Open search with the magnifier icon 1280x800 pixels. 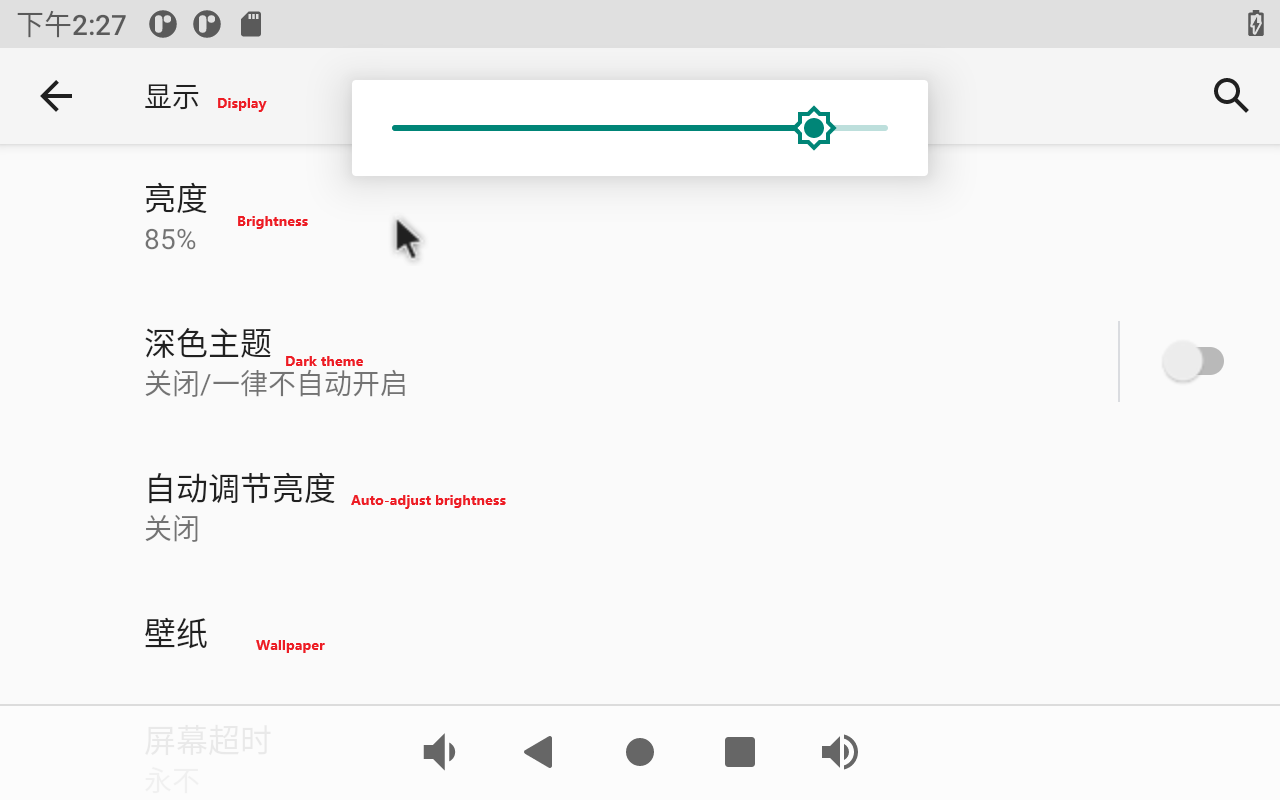[x=1231, y=96]
